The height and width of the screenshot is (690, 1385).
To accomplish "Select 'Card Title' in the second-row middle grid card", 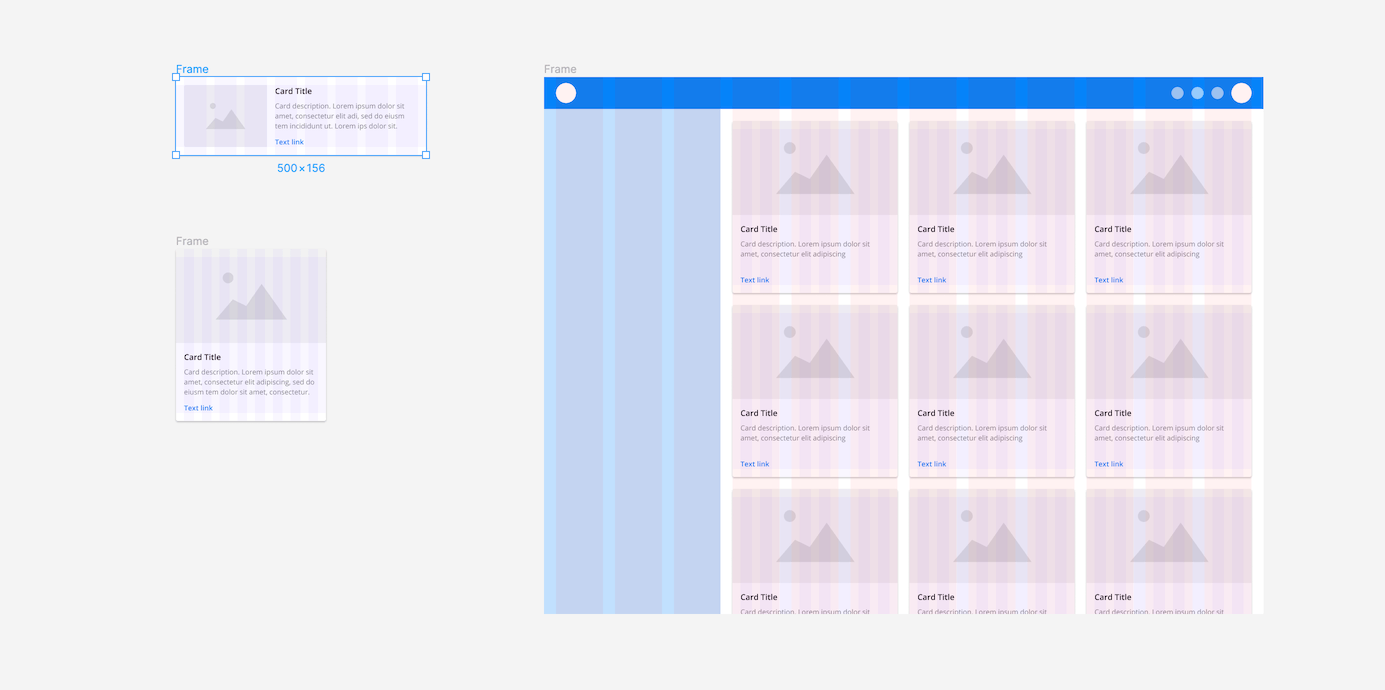I will pos(936,413).
